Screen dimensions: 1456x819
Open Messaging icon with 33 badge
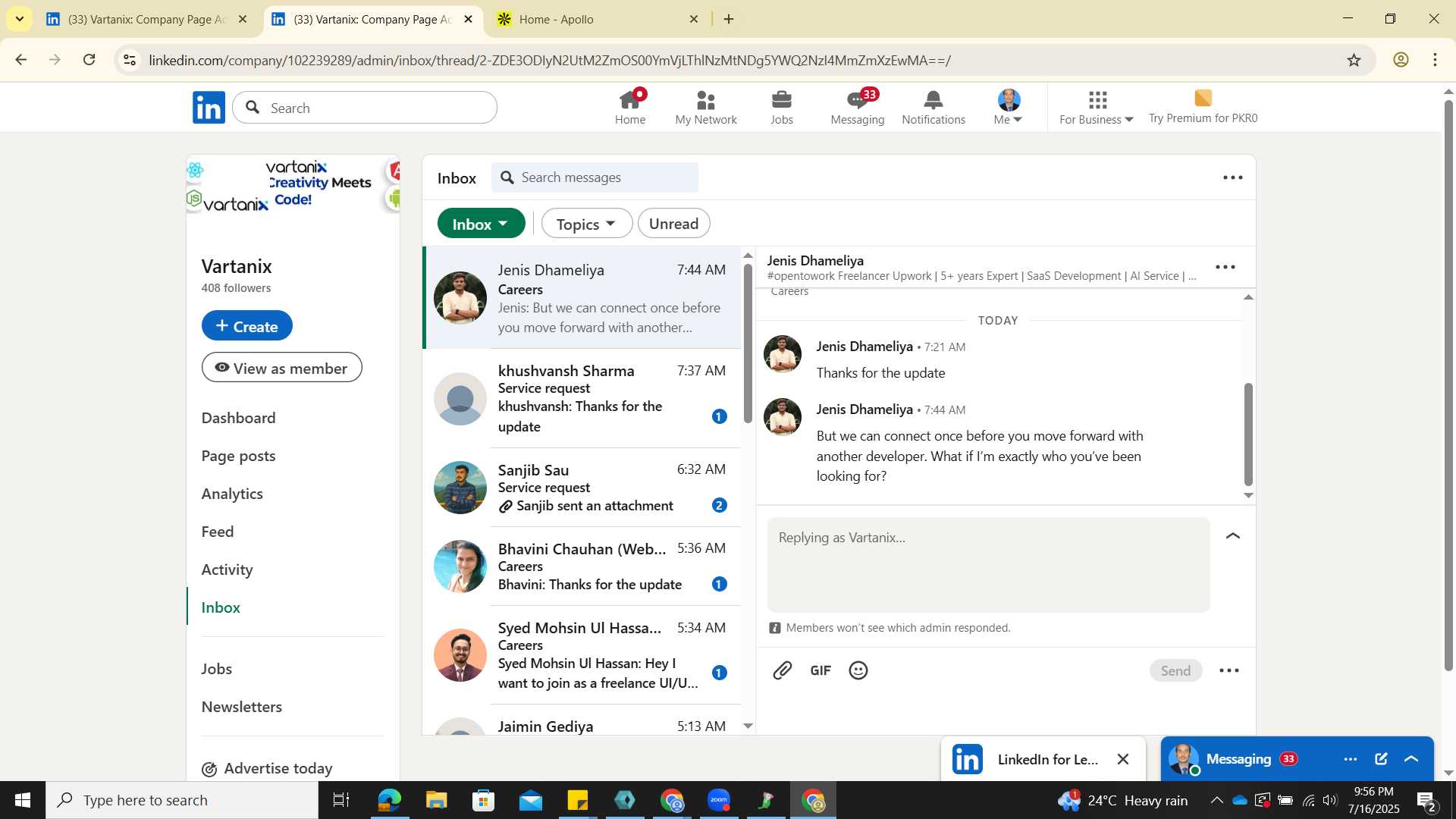coord(857,108)
